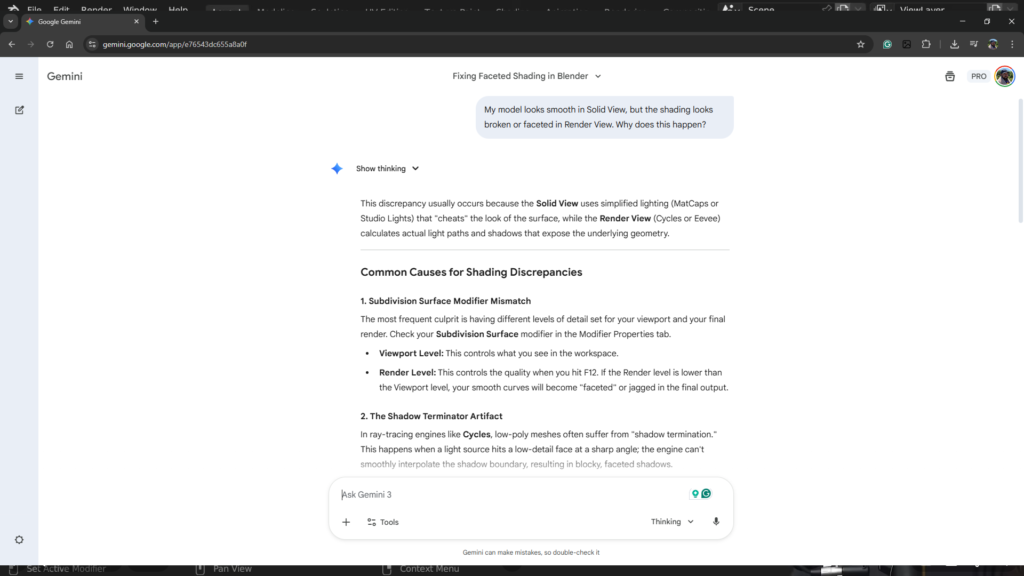Reload the page with the refresh button
This screenshot has width=1024, height=576.
click(x=50, y=44)
